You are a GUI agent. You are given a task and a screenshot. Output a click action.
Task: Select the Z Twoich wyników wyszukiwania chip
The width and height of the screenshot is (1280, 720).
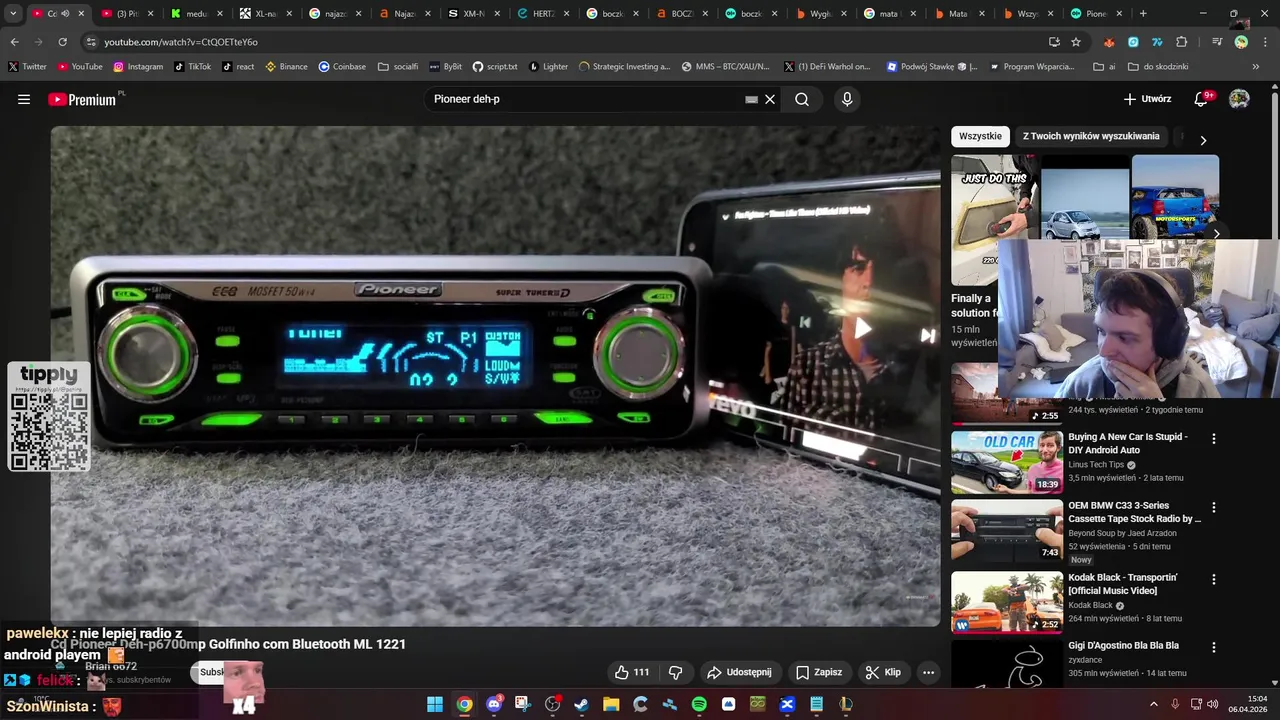click(1091, 136)
